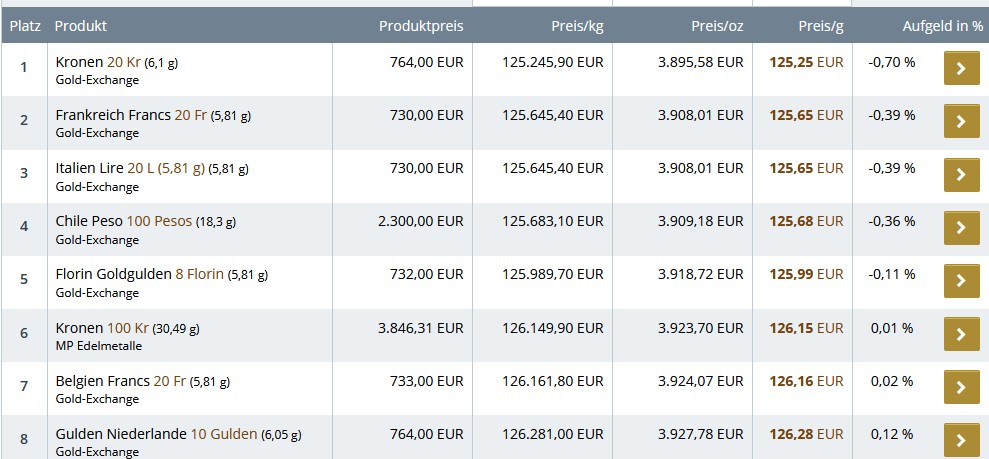Click MP Edelmetalle dealer name

(x=98, y=346)
